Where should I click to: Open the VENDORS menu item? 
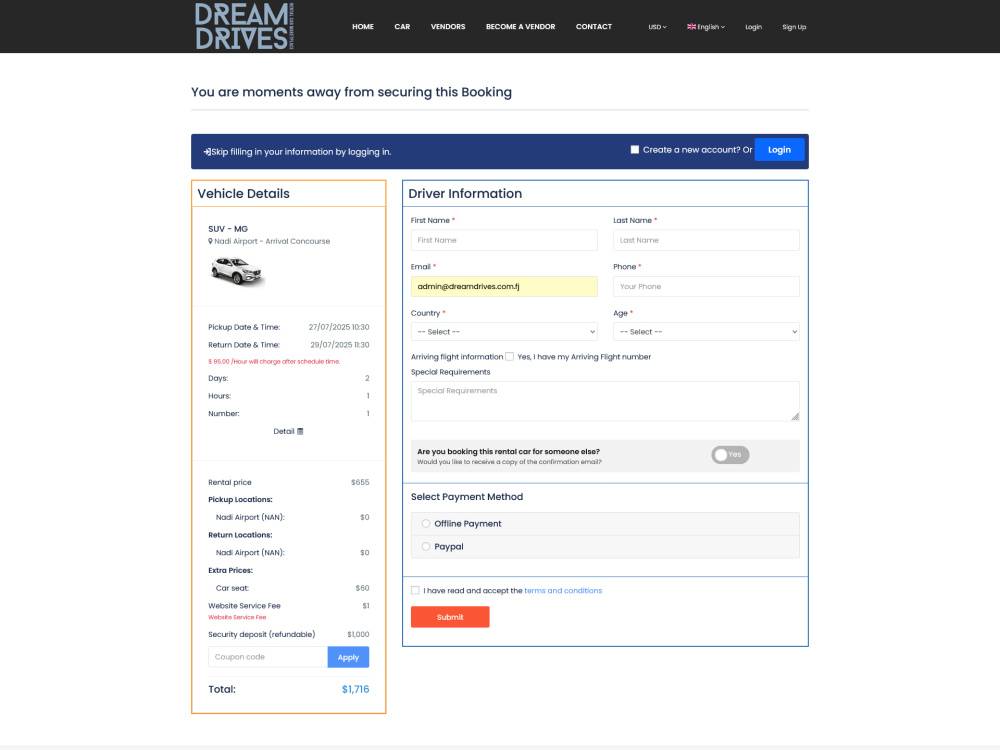coord(448,27)
